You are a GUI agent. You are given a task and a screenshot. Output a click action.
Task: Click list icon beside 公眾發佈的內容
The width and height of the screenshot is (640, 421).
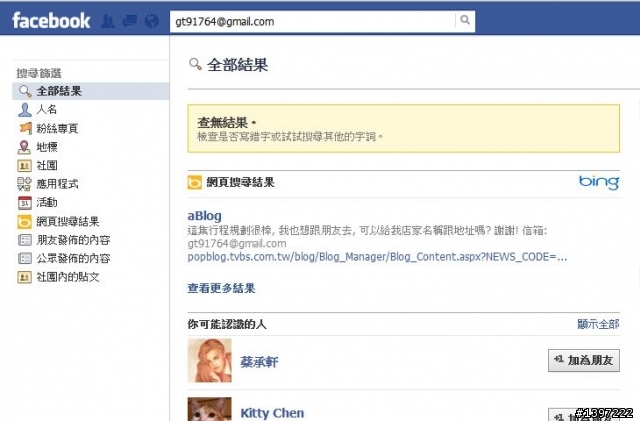24,258
